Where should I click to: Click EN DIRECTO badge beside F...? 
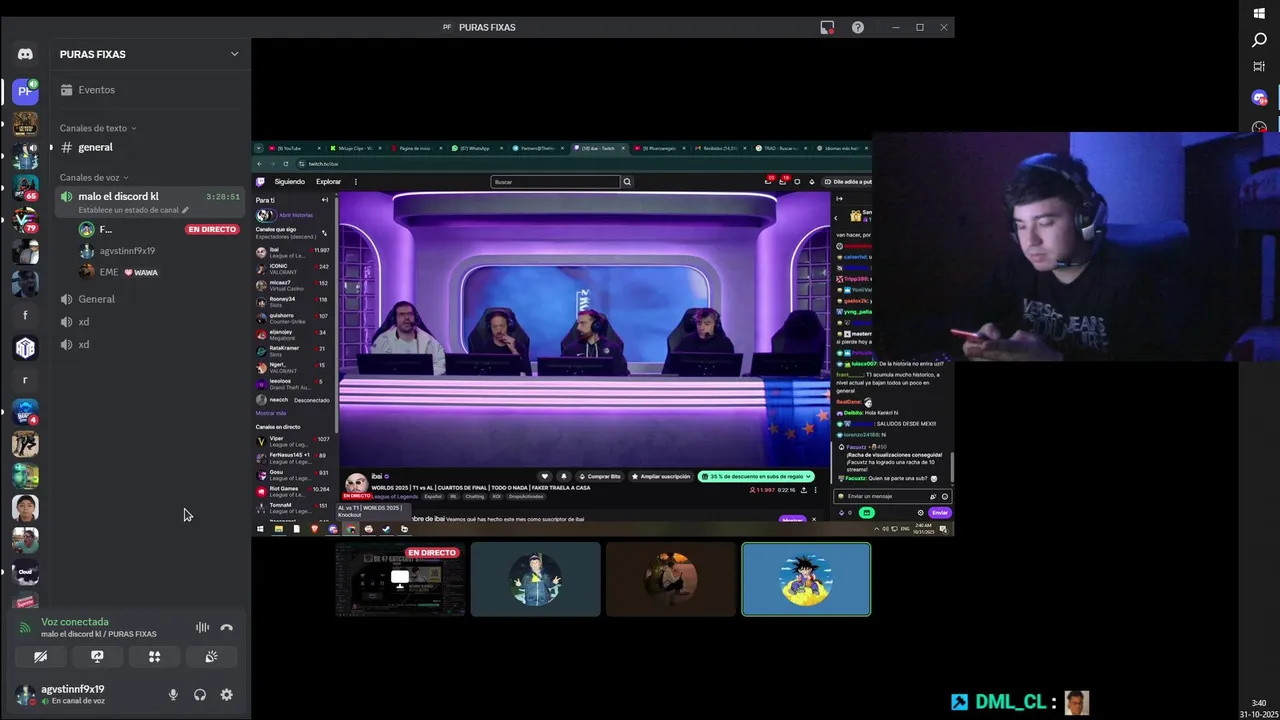(212, 230)
